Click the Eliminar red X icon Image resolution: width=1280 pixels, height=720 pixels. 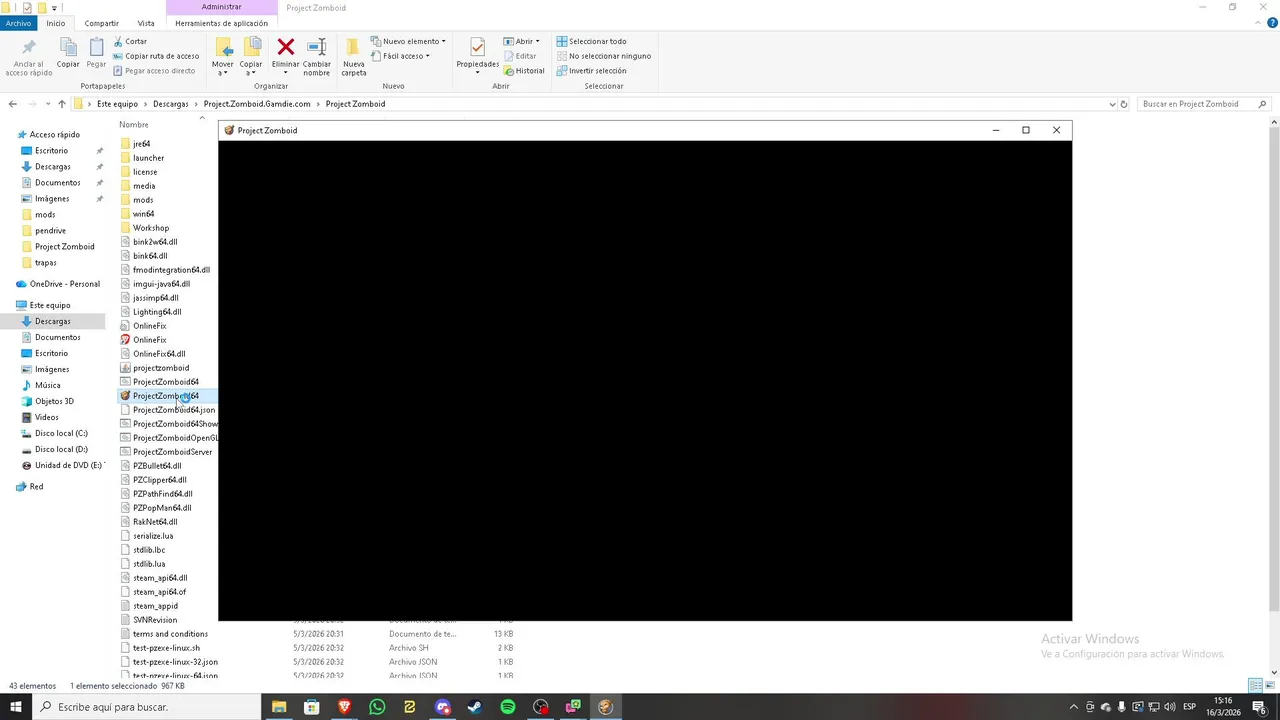(x=286, y=46)
